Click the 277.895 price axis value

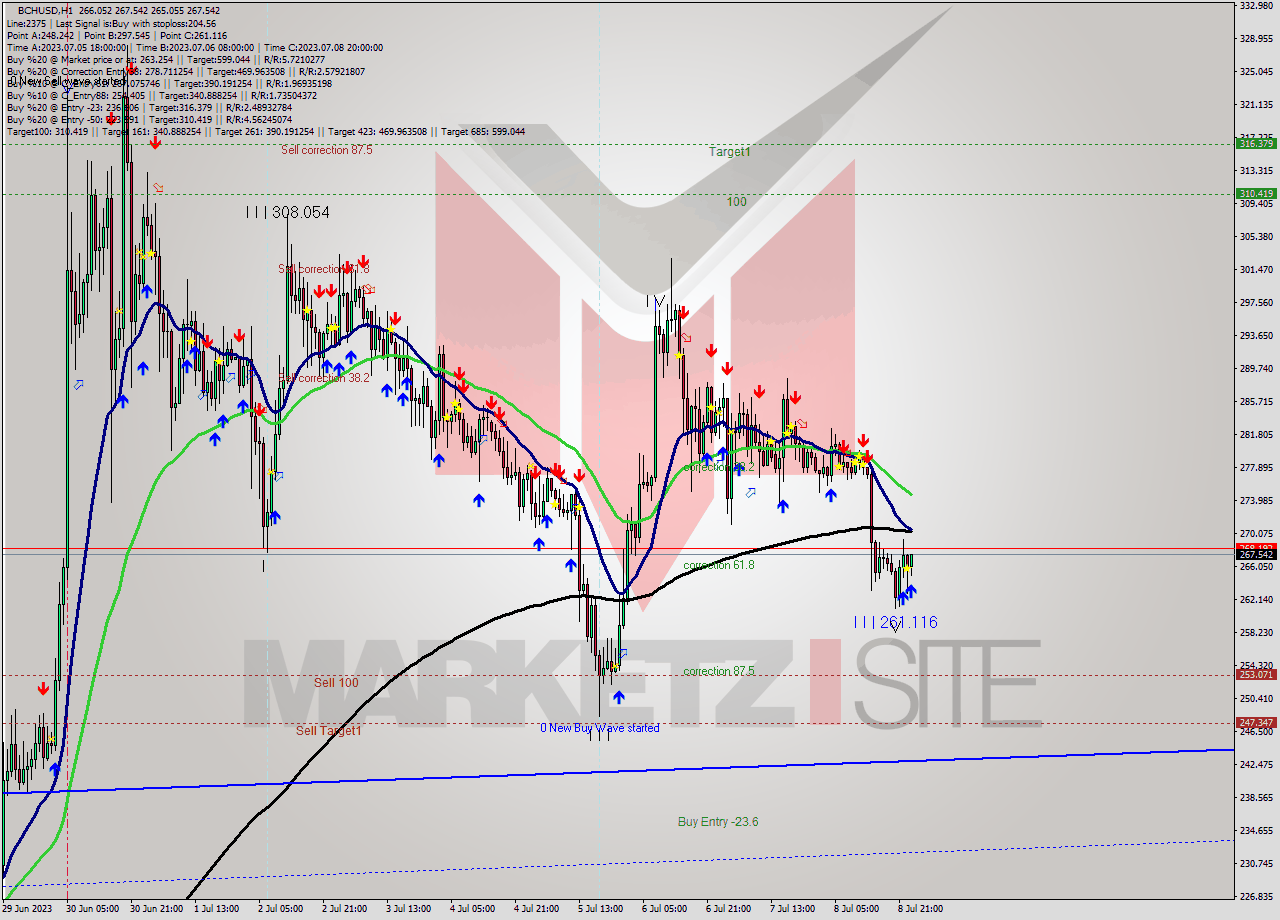click(1256, 468)
